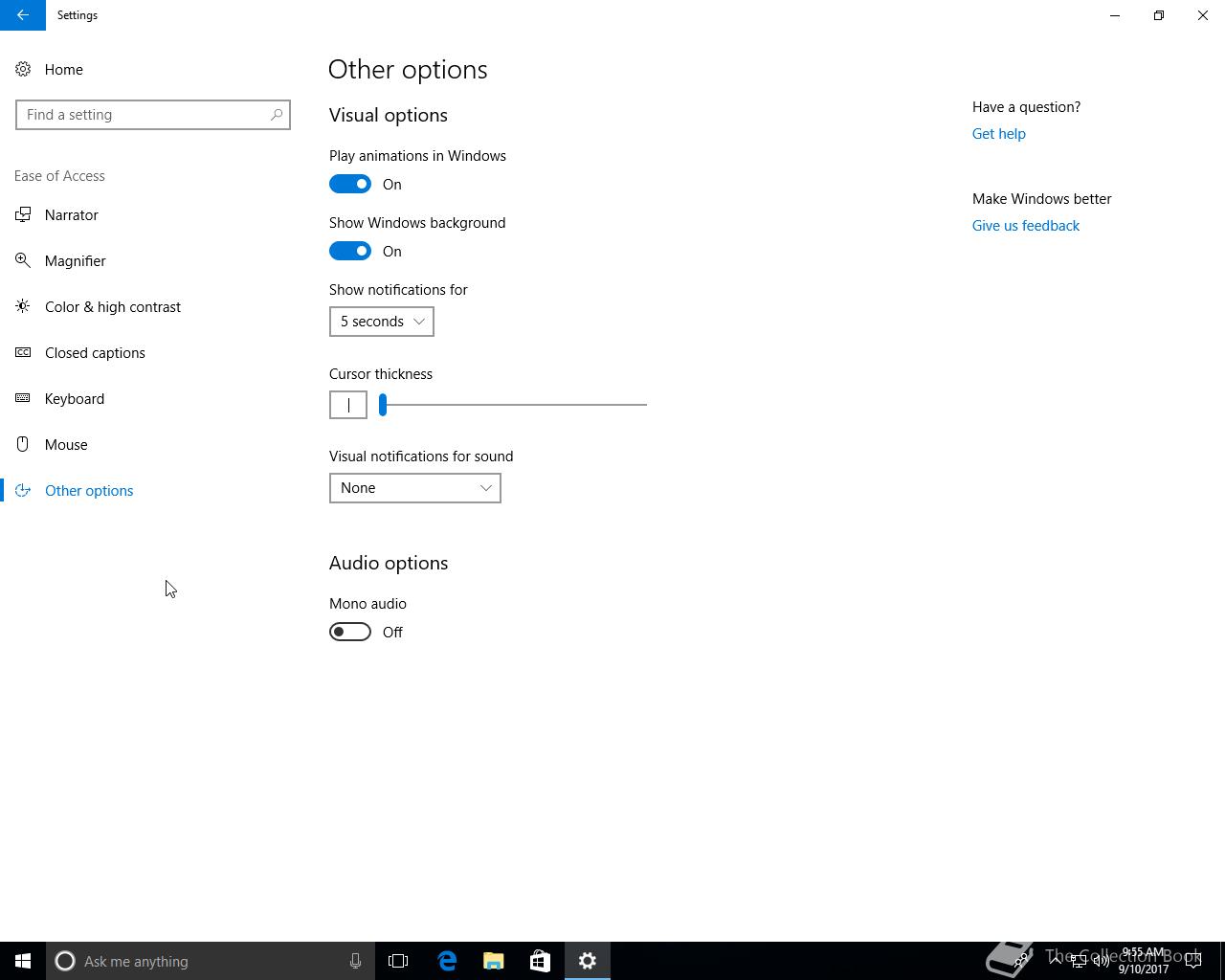Expand the Show notifications for dropdown
Screen dimensions: 1225x980
pyautogui.click(x=381, y=322)
